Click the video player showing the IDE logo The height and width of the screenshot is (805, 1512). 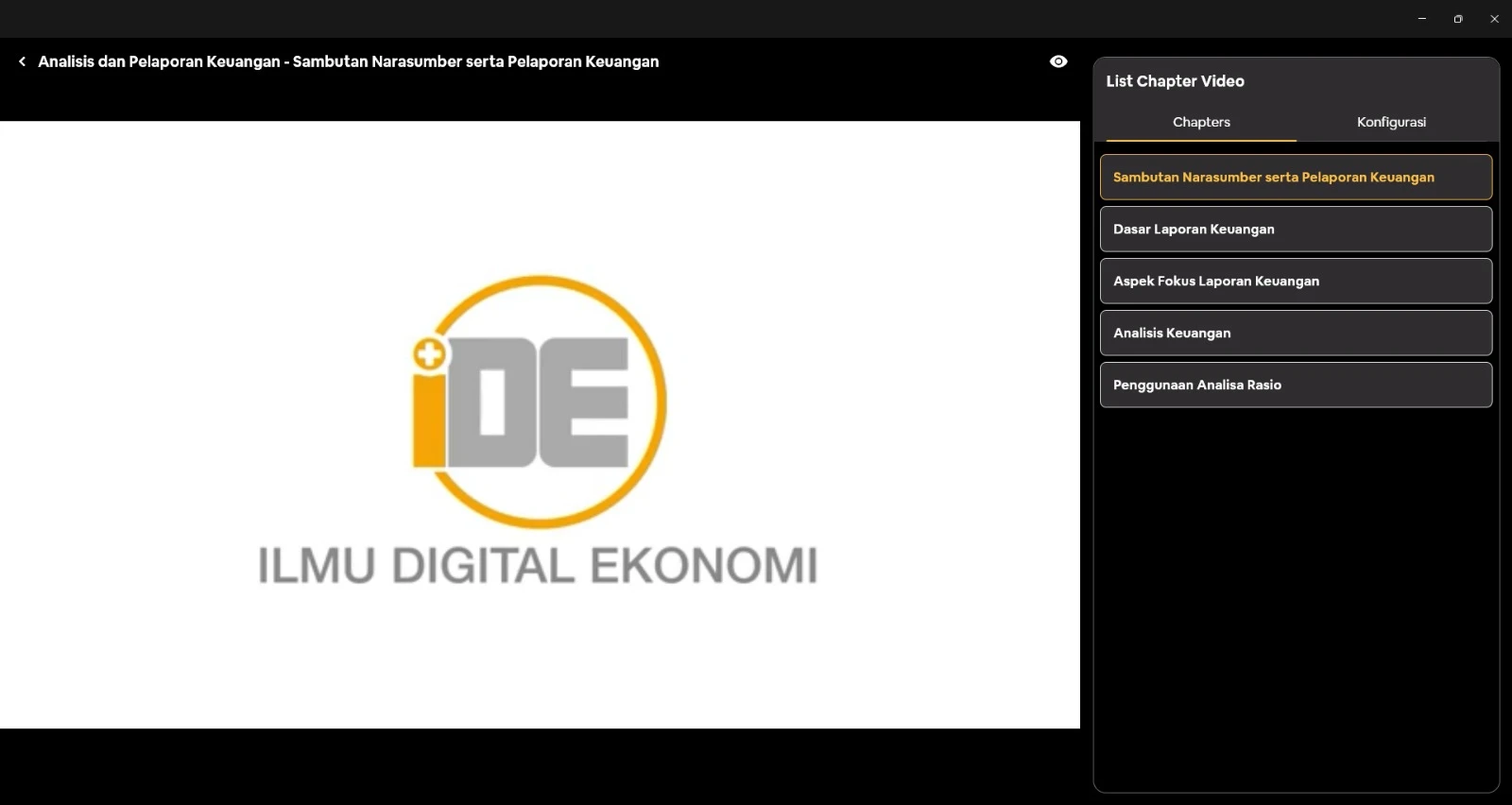540,424
